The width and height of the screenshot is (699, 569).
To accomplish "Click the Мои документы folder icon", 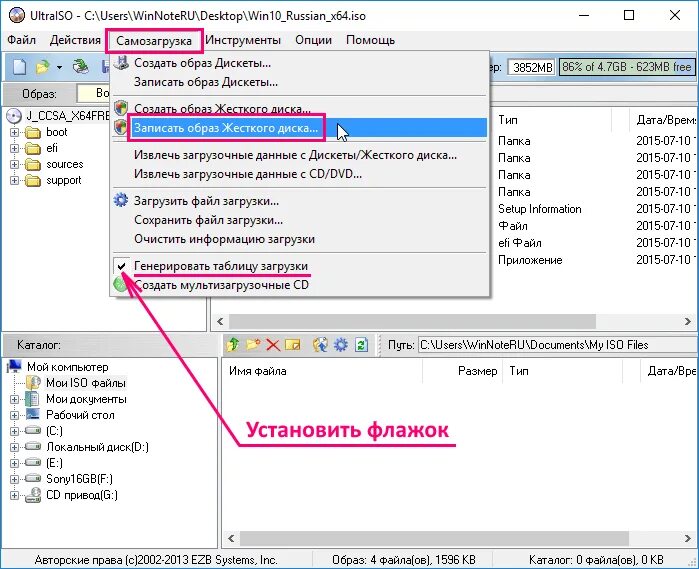I will 32,399.
